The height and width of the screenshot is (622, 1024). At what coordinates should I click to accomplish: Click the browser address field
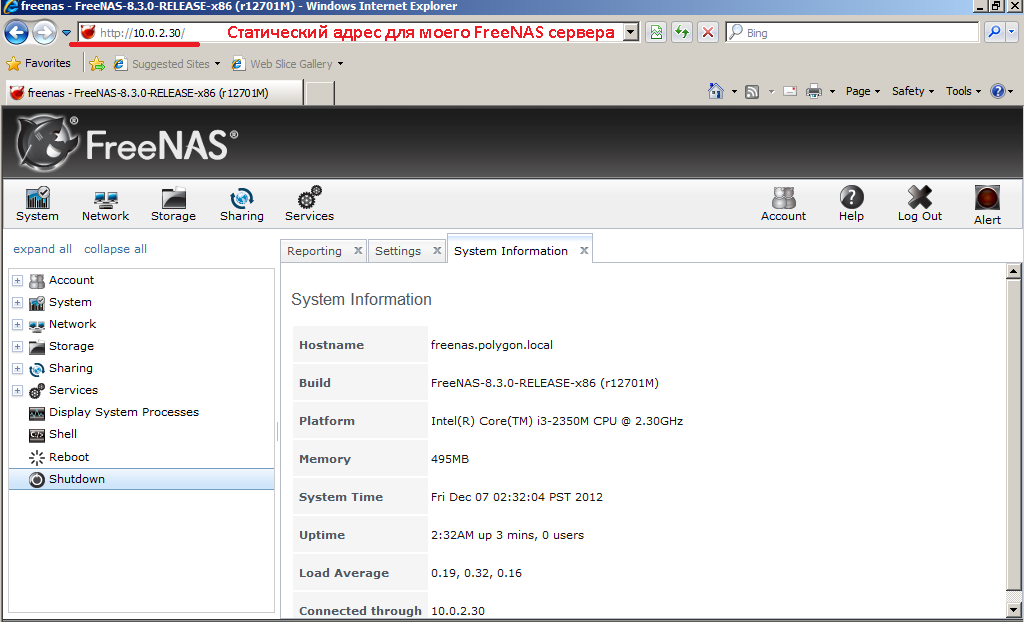(x=350, y=32)
